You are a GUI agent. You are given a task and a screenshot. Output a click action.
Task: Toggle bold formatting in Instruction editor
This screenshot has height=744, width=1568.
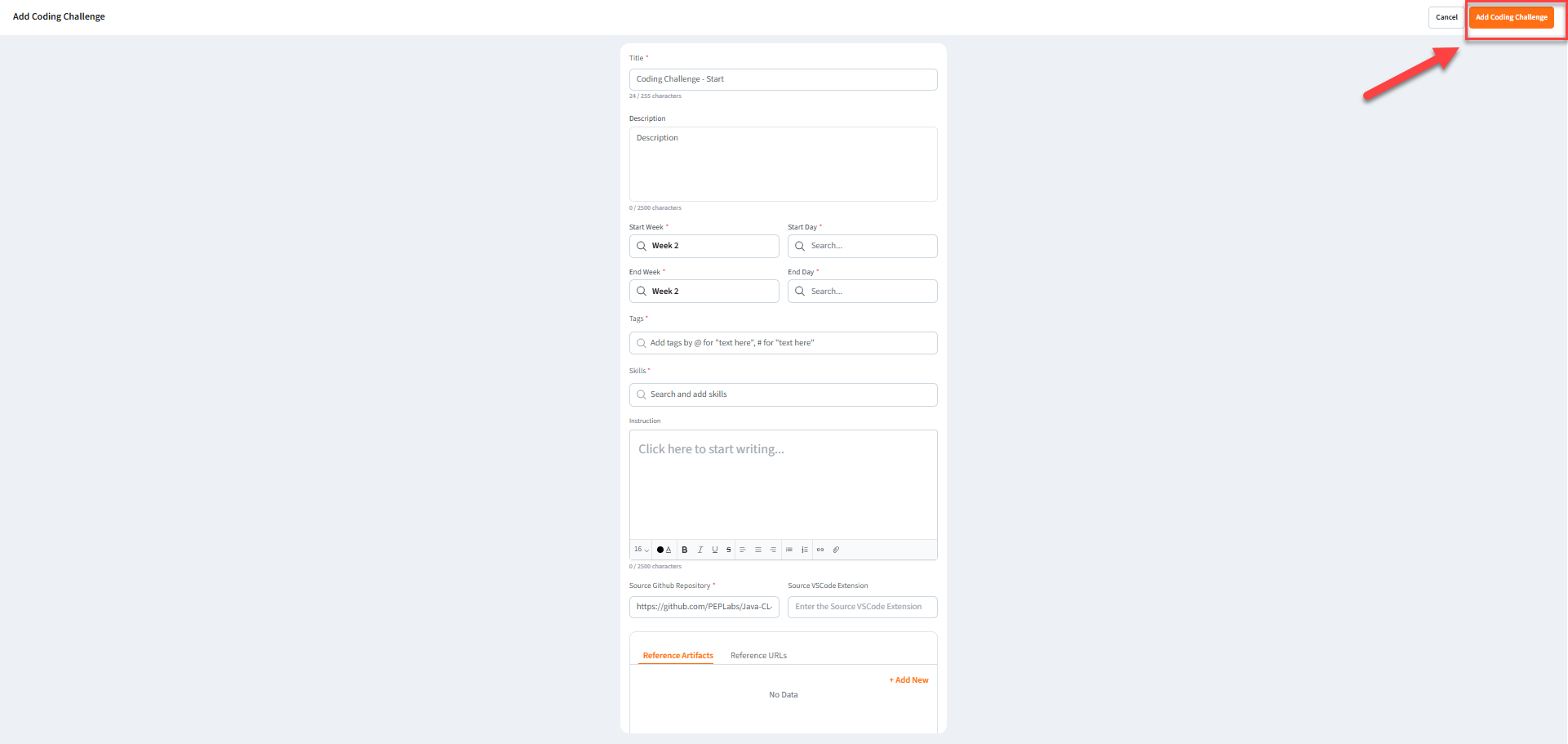684,550
